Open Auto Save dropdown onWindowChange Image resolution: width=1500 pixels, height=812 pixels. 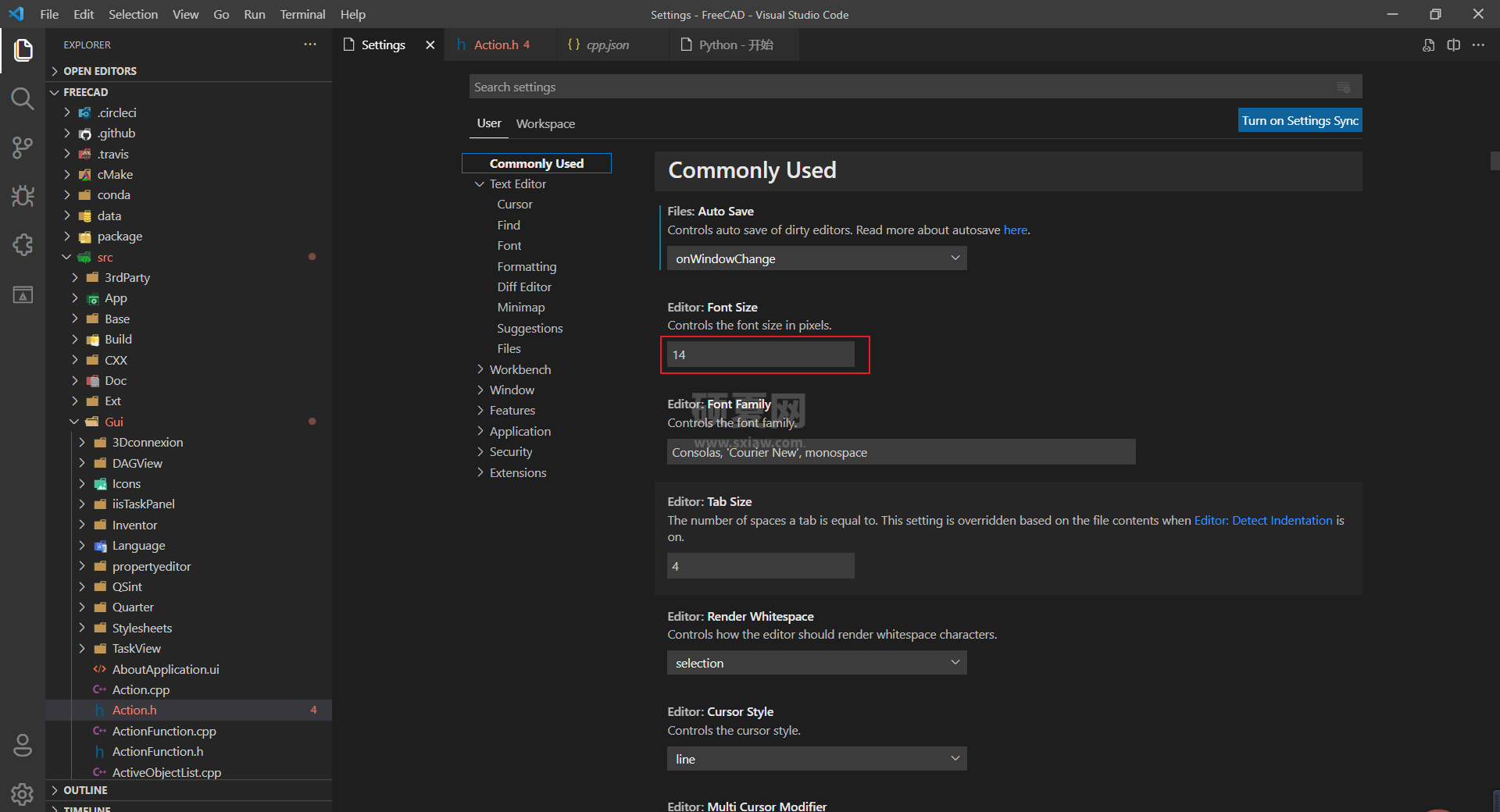point(816,258)
